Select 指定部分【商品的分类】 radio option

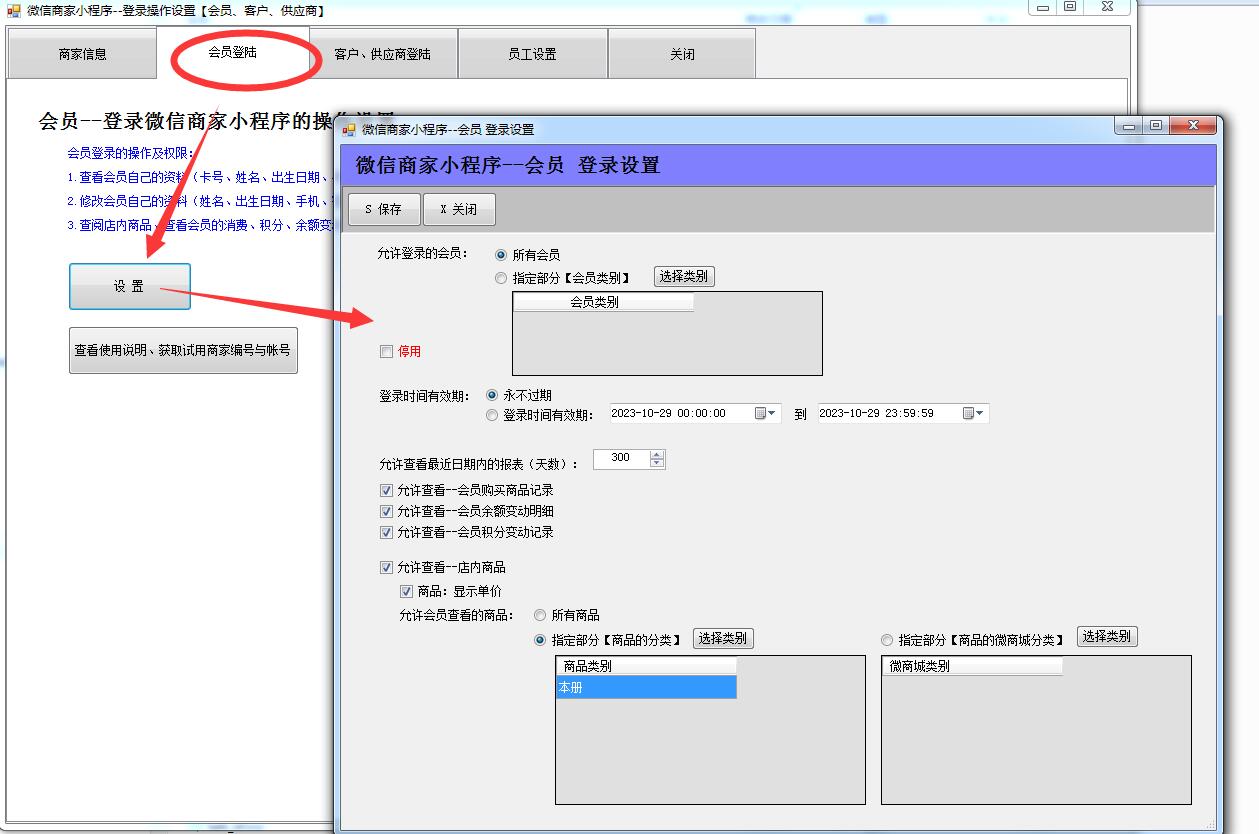tap(540, 640)
